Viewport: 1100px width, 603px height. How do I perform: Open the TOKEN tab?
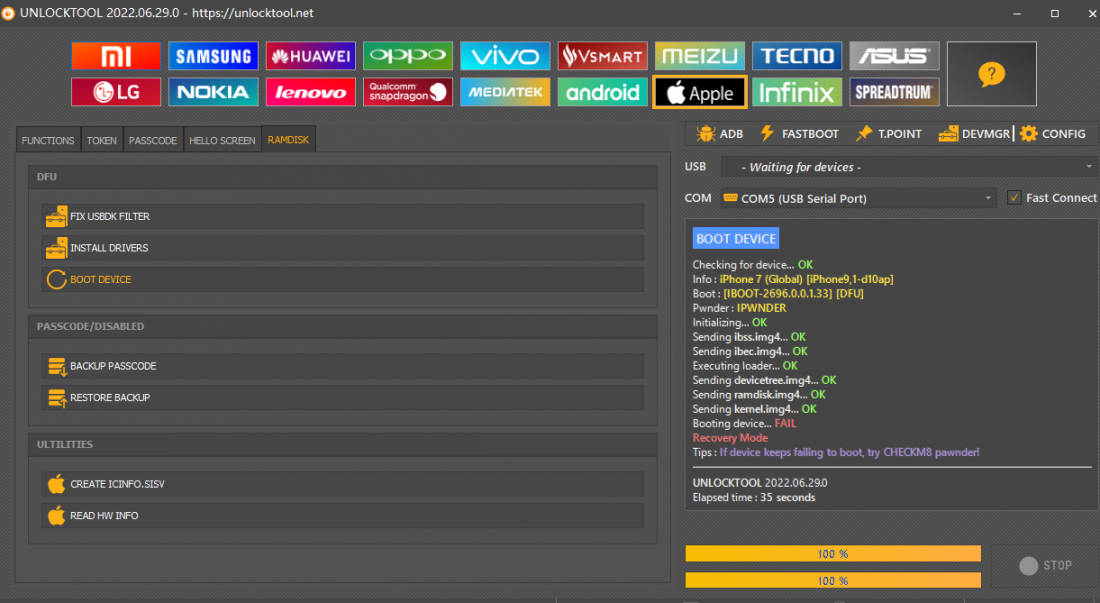tap(102, 140)
